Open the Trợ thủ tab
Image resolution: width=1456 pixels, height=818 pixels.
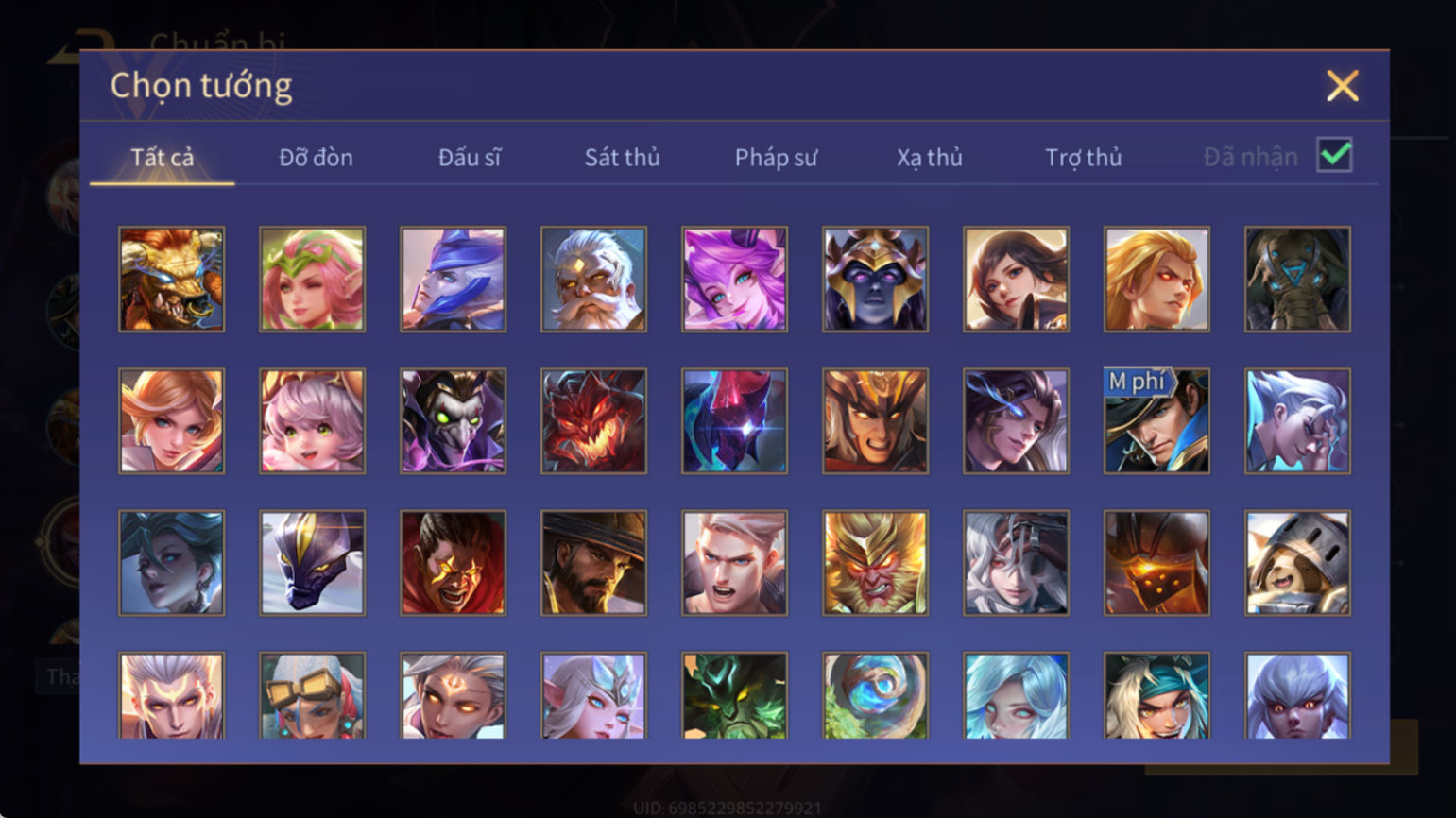point(1083,157)
